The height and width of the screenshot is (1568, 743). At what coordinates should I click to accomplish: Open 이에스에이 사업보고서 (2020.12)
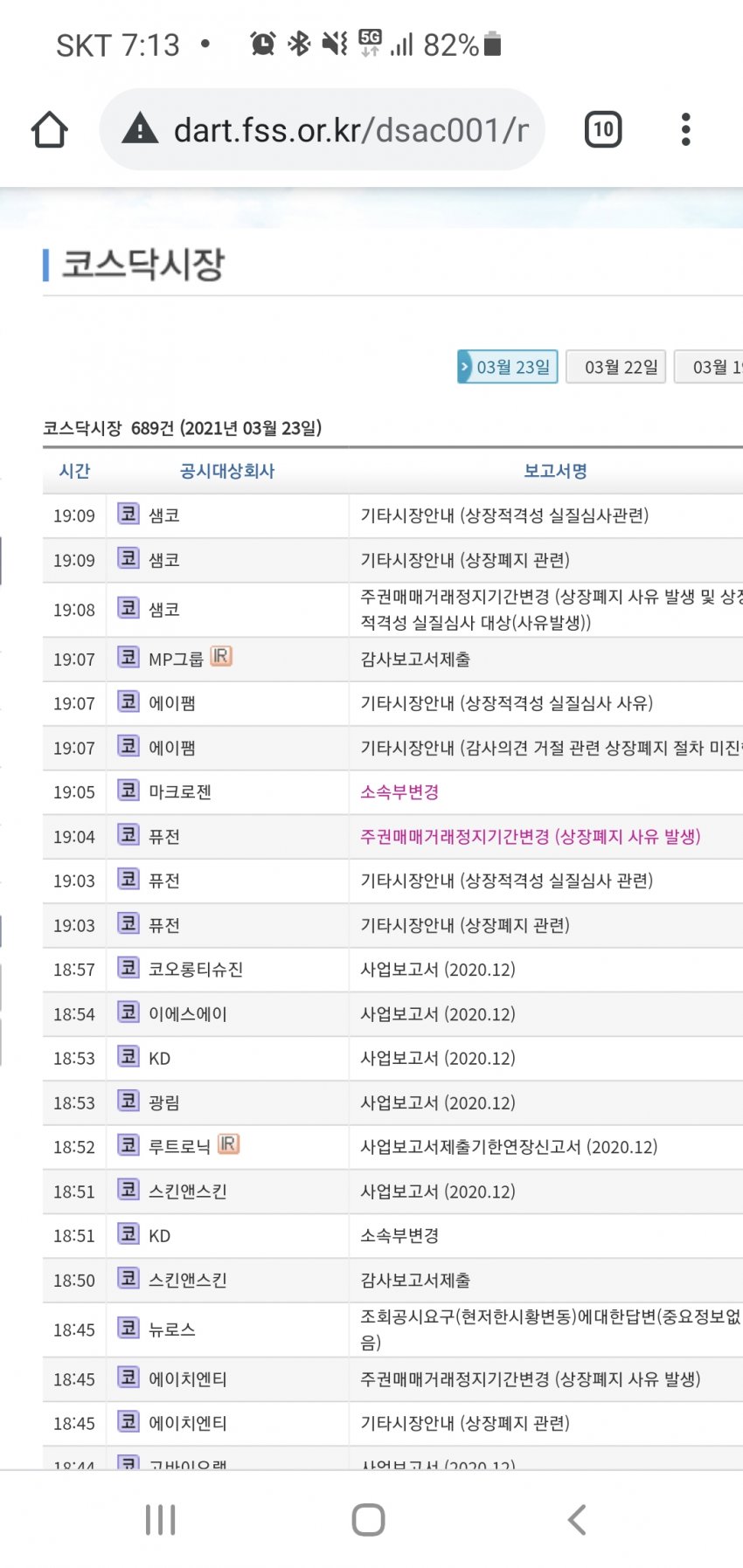pos(438,1014)
